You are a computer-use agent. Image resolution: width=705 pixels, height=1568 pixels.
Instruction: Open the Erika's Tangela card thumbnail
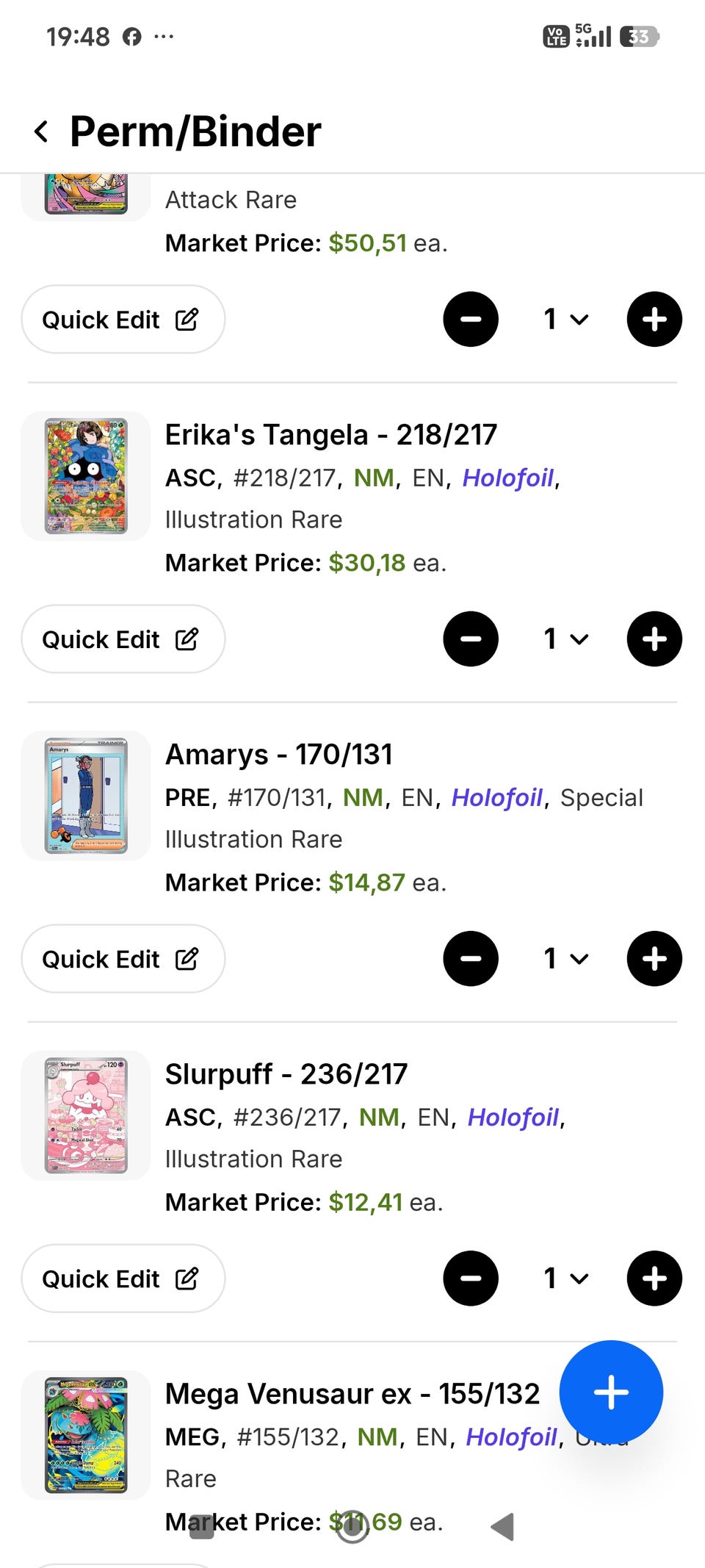(x=86, y=476)
